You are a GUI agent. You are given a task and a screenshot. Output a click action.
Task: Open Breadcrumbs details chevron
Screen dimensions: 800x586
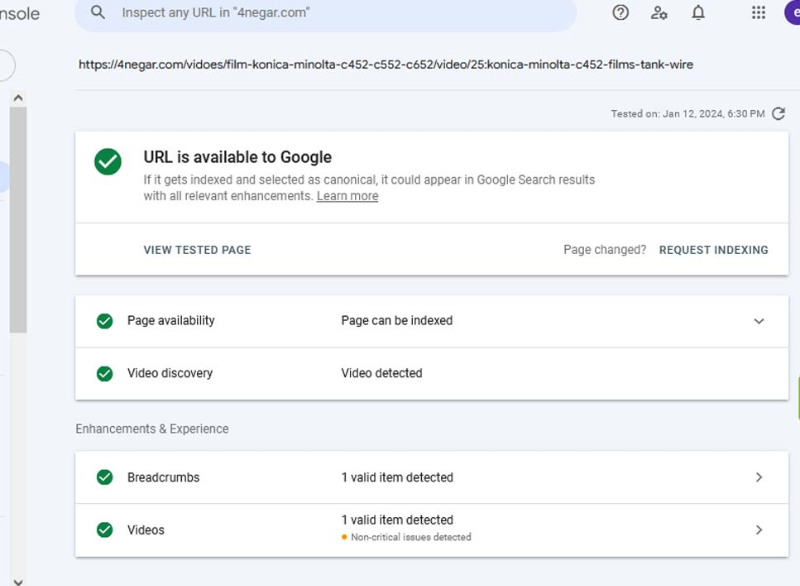pos(759,477)
